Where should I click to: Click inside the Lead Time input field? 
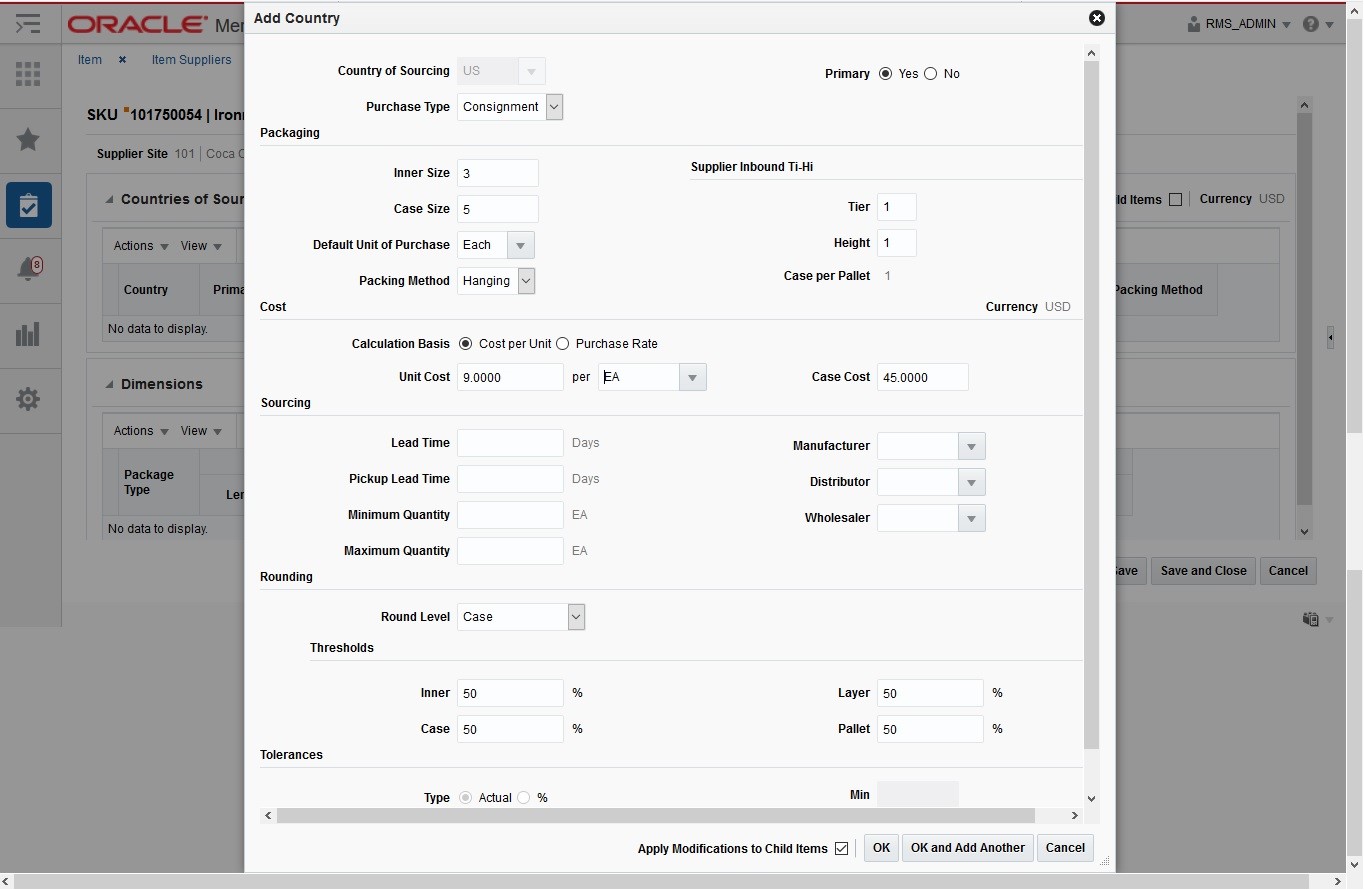point(510,443)
